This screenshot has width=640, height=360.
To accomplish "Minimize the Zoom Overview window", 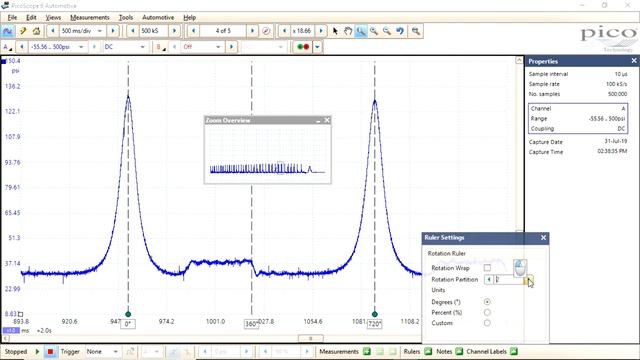I will coord(318,120).
